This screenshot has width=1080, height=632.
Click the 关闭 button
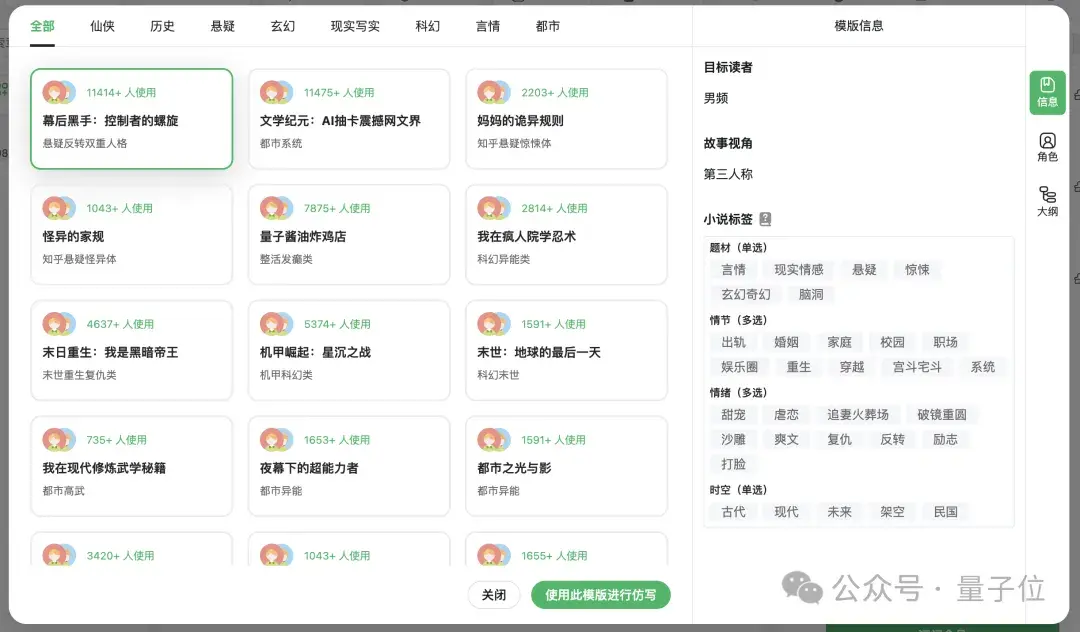coord(494,594)
